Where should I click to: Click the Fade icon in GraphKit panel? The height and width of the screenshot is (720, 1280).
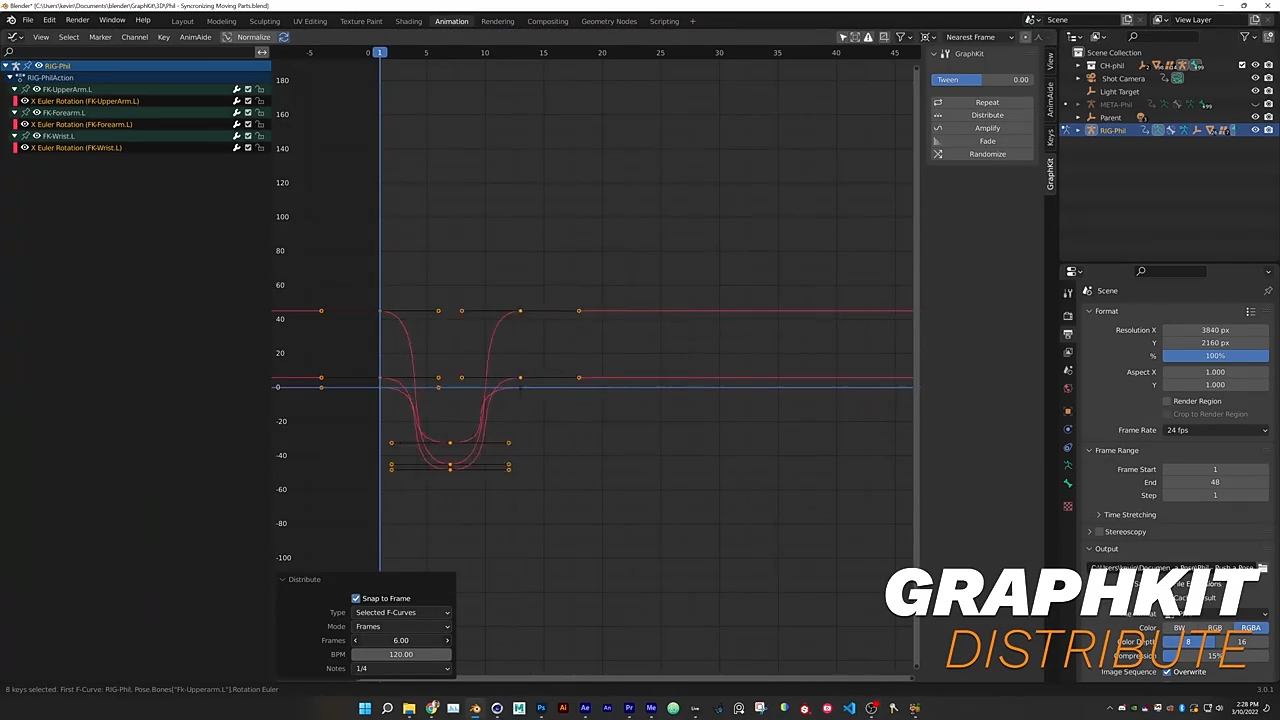(938, 141)
